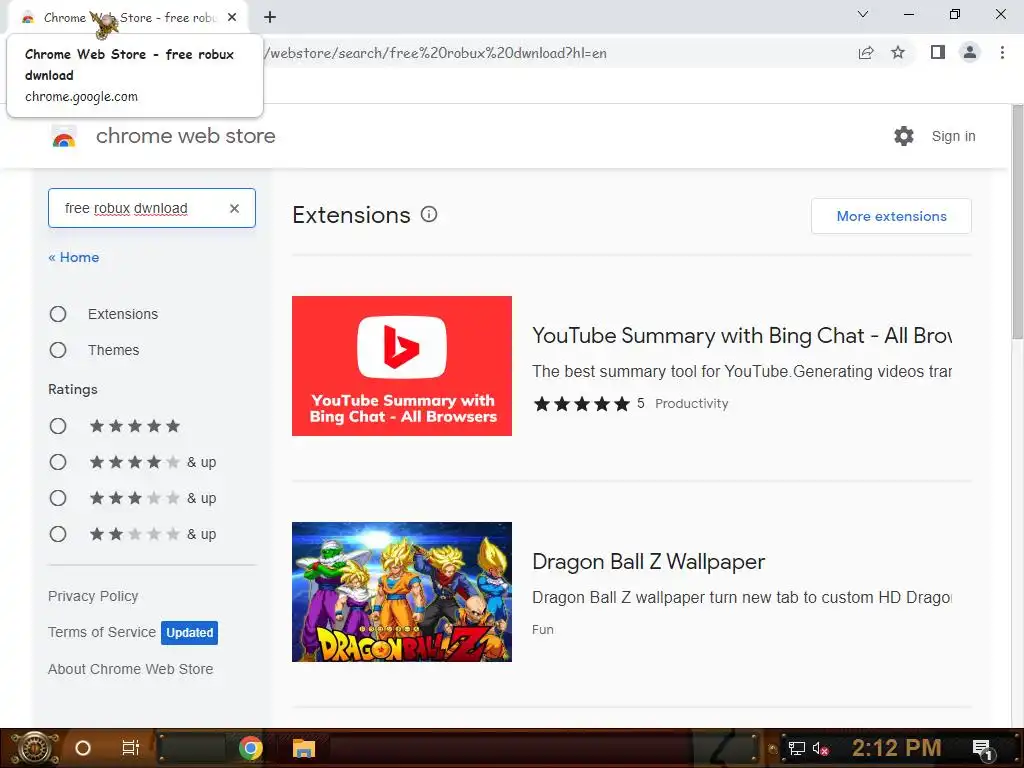
Task: Filter by five-star rating
Action: point(58,426)
